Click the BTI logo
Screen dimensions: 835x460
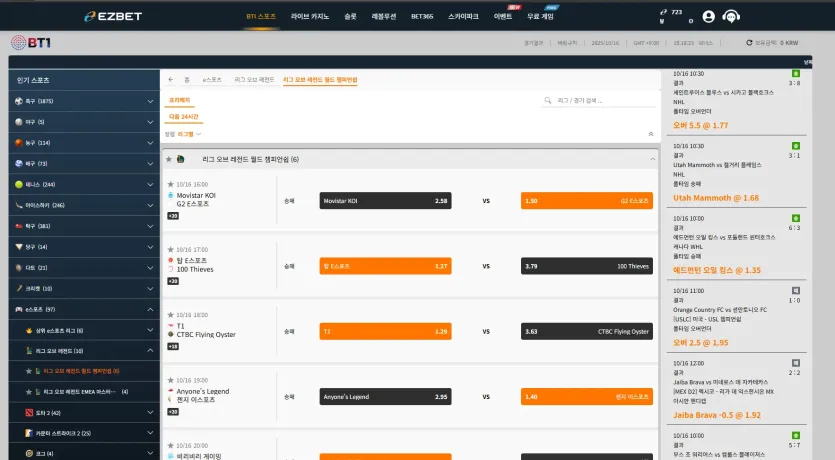pos(31,43)
